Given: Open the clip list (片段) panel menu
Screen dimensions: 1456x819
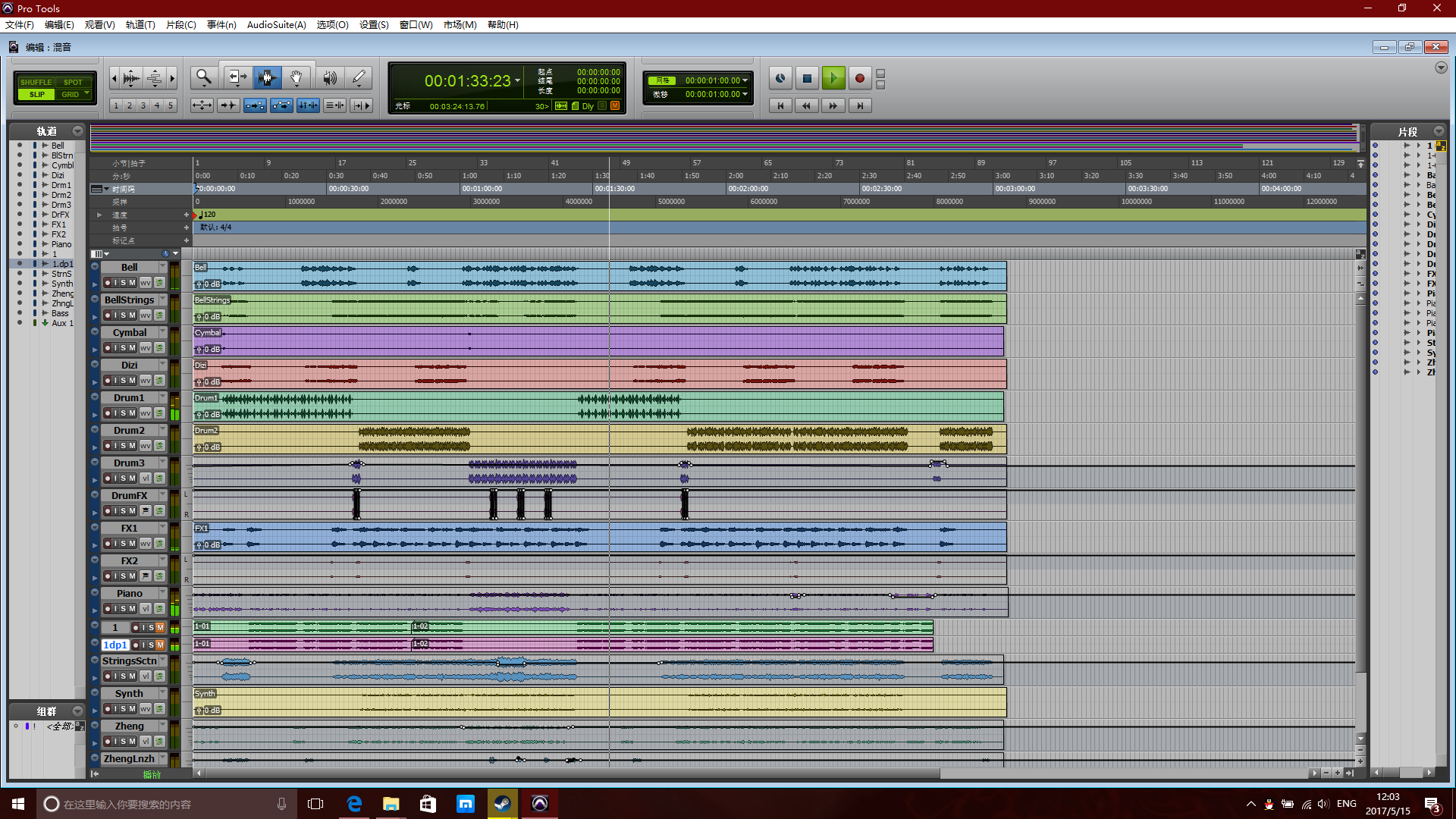Looking at the screenshot, I should (1439, 131).
